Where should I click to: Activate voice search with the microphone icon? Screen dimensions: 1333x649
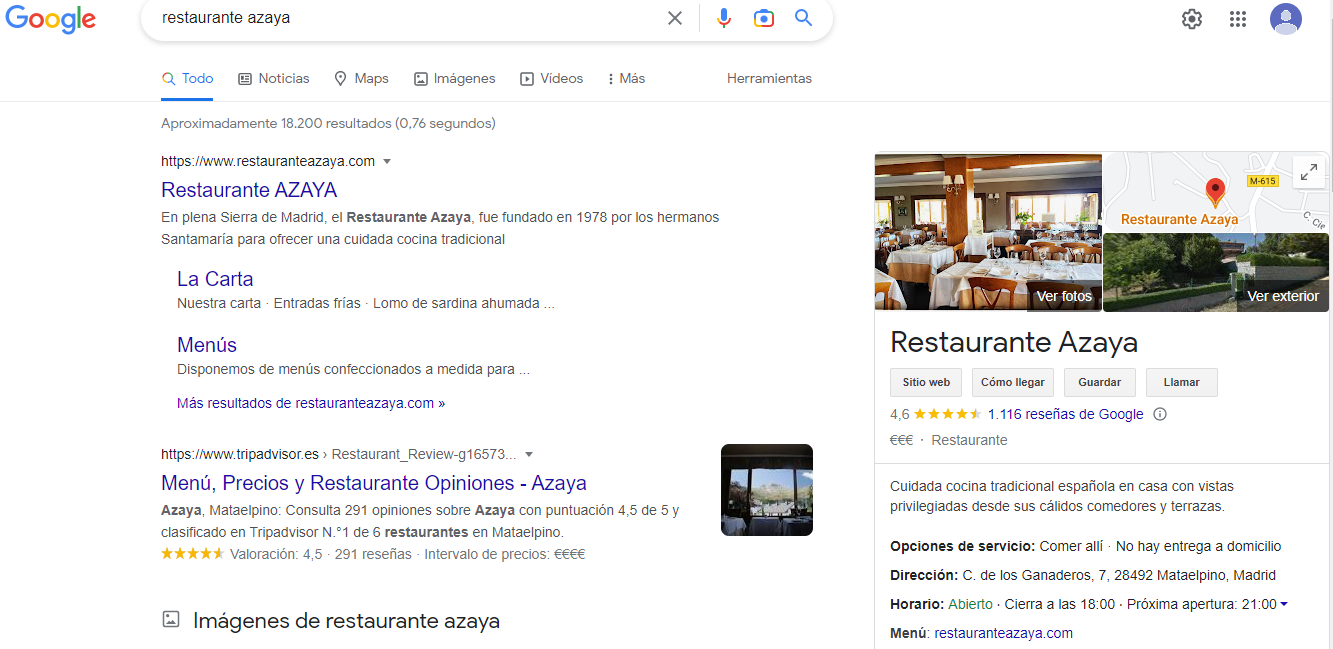tap(723, 18)
